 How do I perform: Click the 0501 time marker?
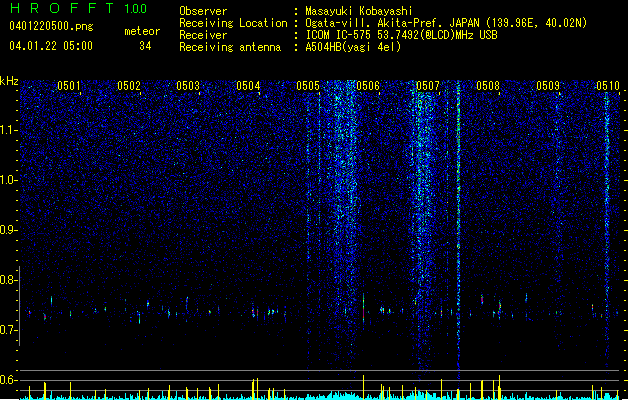coord(69,86)
